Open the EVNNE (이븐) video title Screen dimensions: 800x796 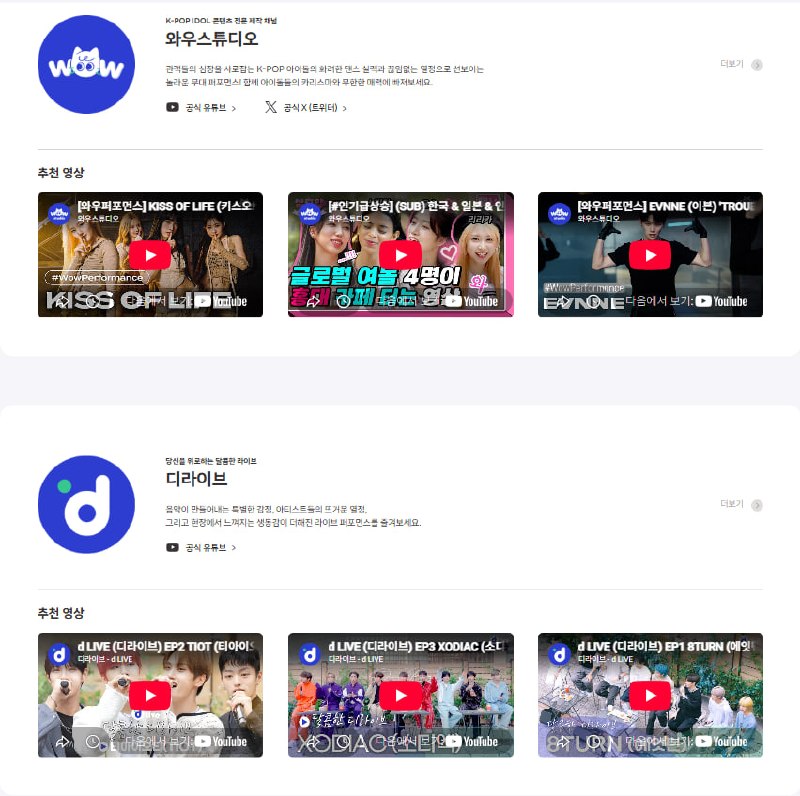(666, 206)
